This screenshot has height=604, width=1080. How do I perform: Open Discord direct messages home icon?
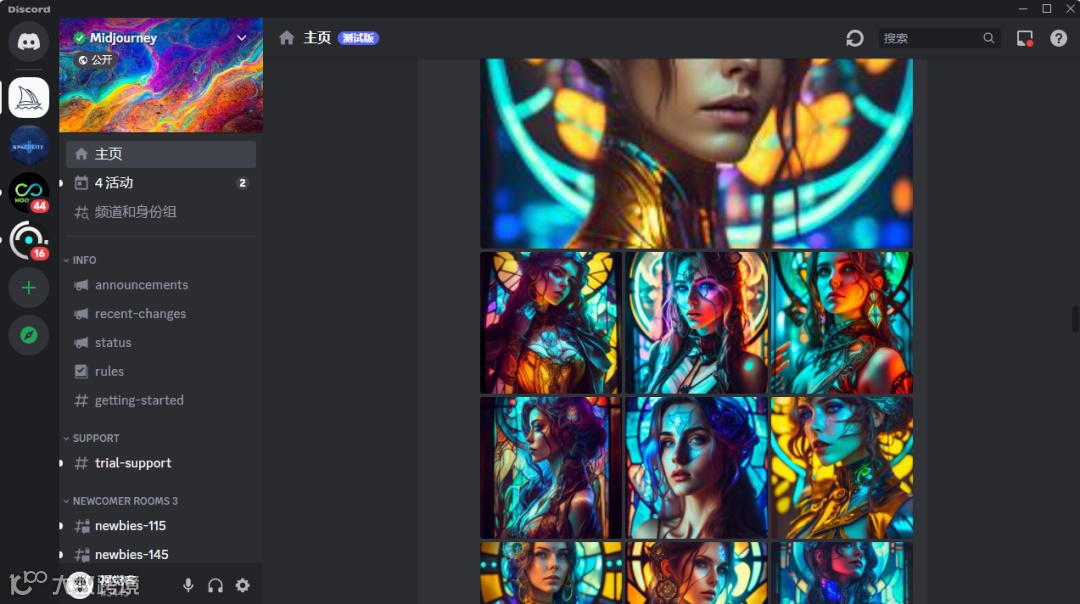pyautogui.click(x=28, y=41)
